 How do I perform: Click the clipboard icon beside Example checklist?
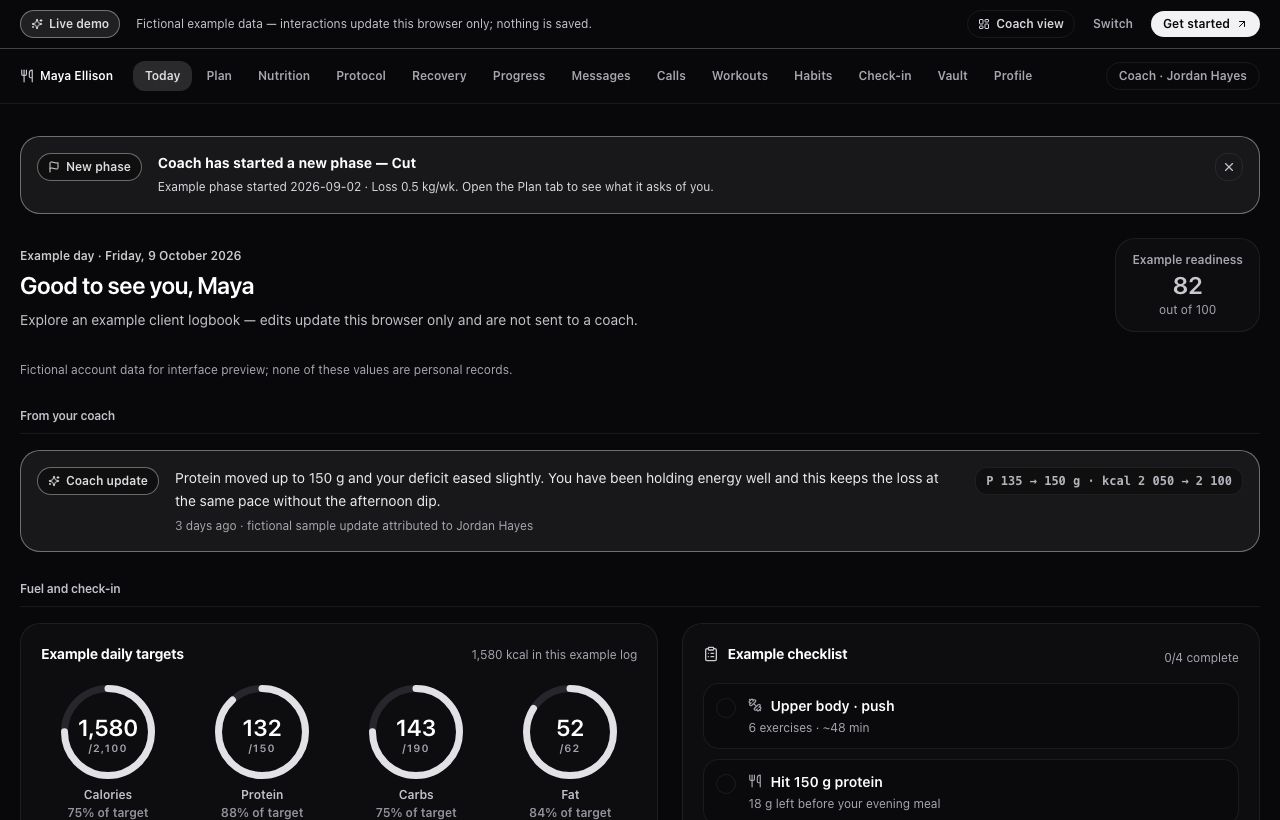(711, 654)
